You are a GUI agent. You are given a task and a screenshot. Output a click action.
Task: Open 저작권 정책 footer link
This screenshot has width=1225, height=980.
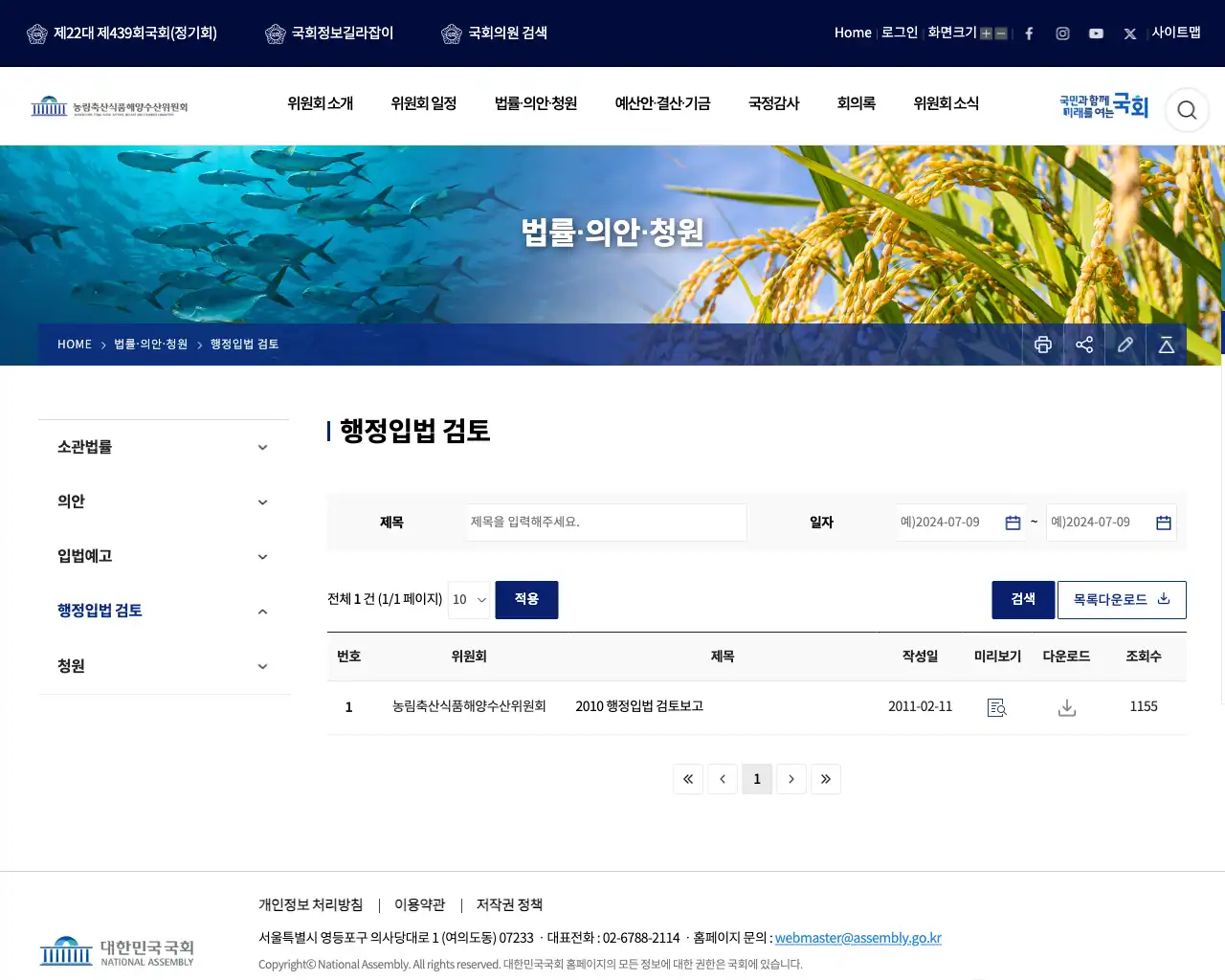[510, 905]
